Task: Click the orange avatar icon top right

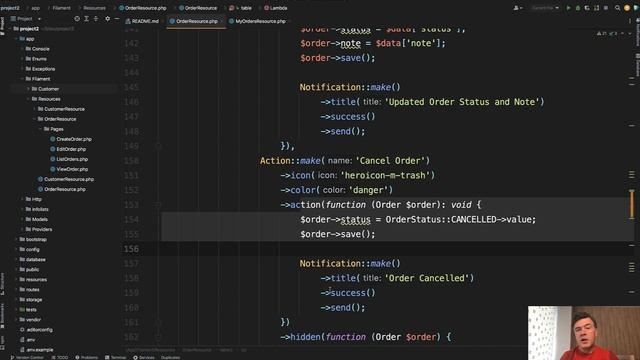Action: point(627,8)
